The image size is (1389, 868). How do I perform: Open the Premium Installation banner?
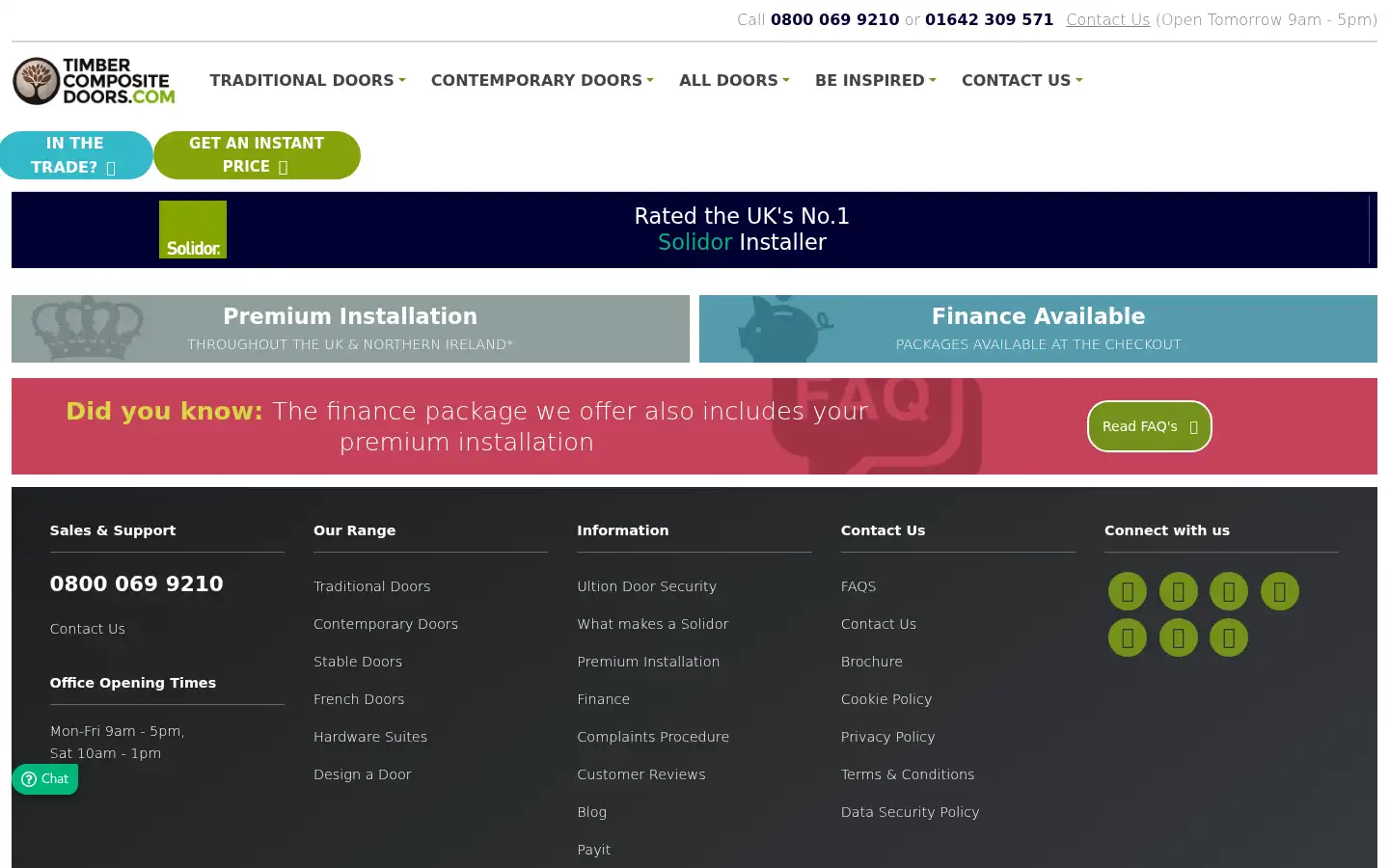pos(350,329)
